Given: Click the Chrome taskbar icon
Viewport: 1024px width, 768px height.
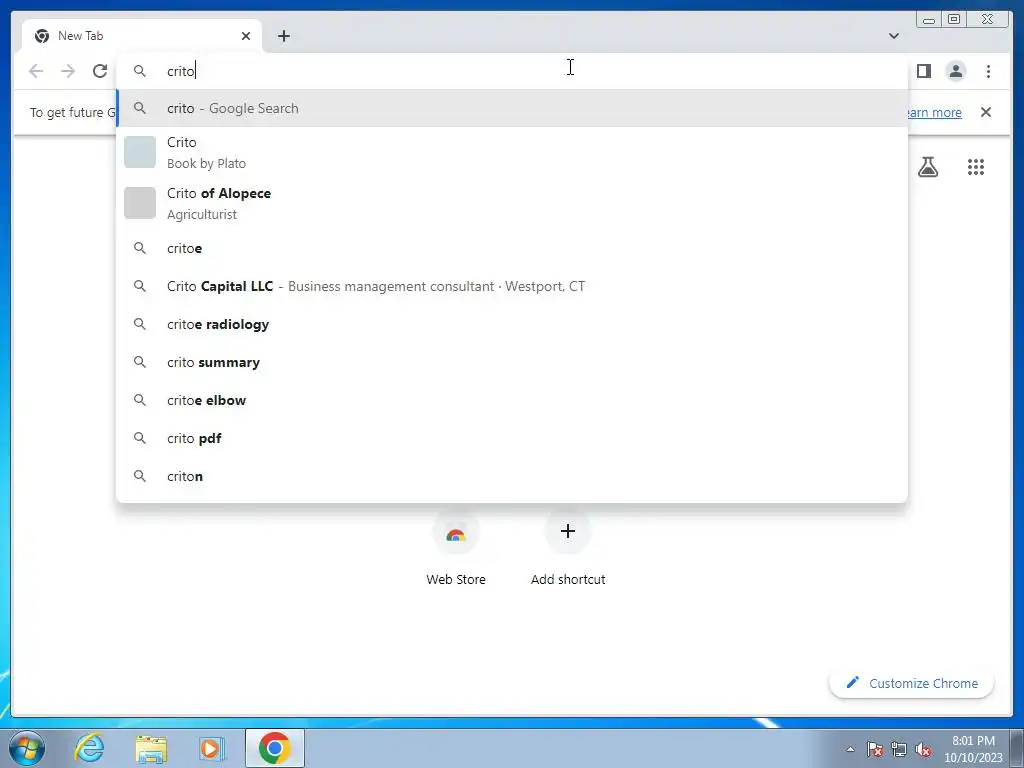Looking at the screenshot, I should pos(274,748).
